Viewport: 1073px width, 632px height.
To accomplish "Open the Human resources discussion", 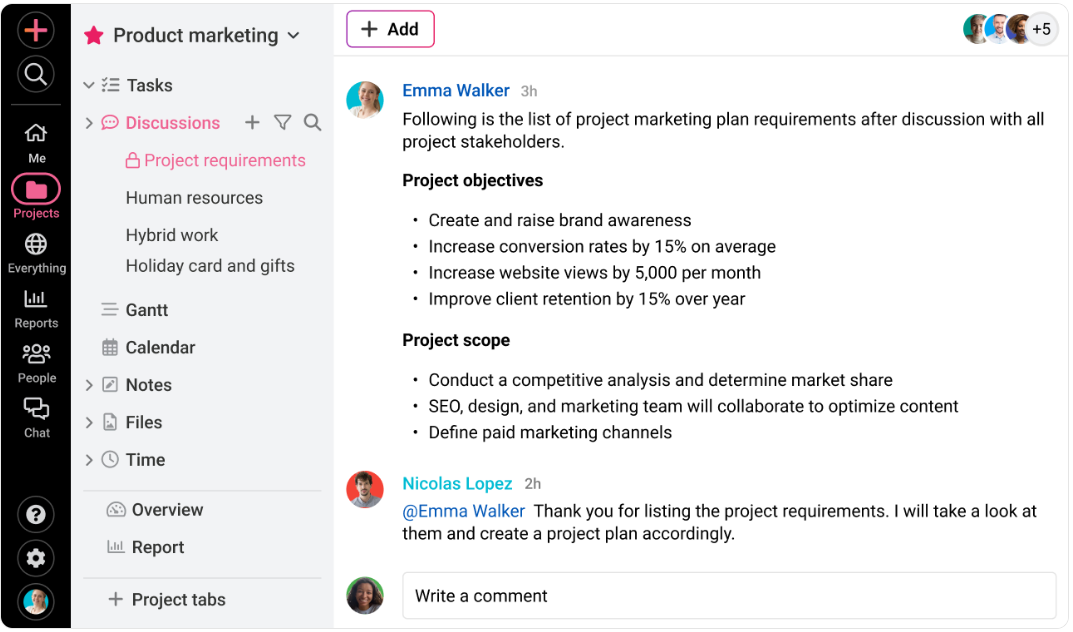I will [x=194, y=198].
